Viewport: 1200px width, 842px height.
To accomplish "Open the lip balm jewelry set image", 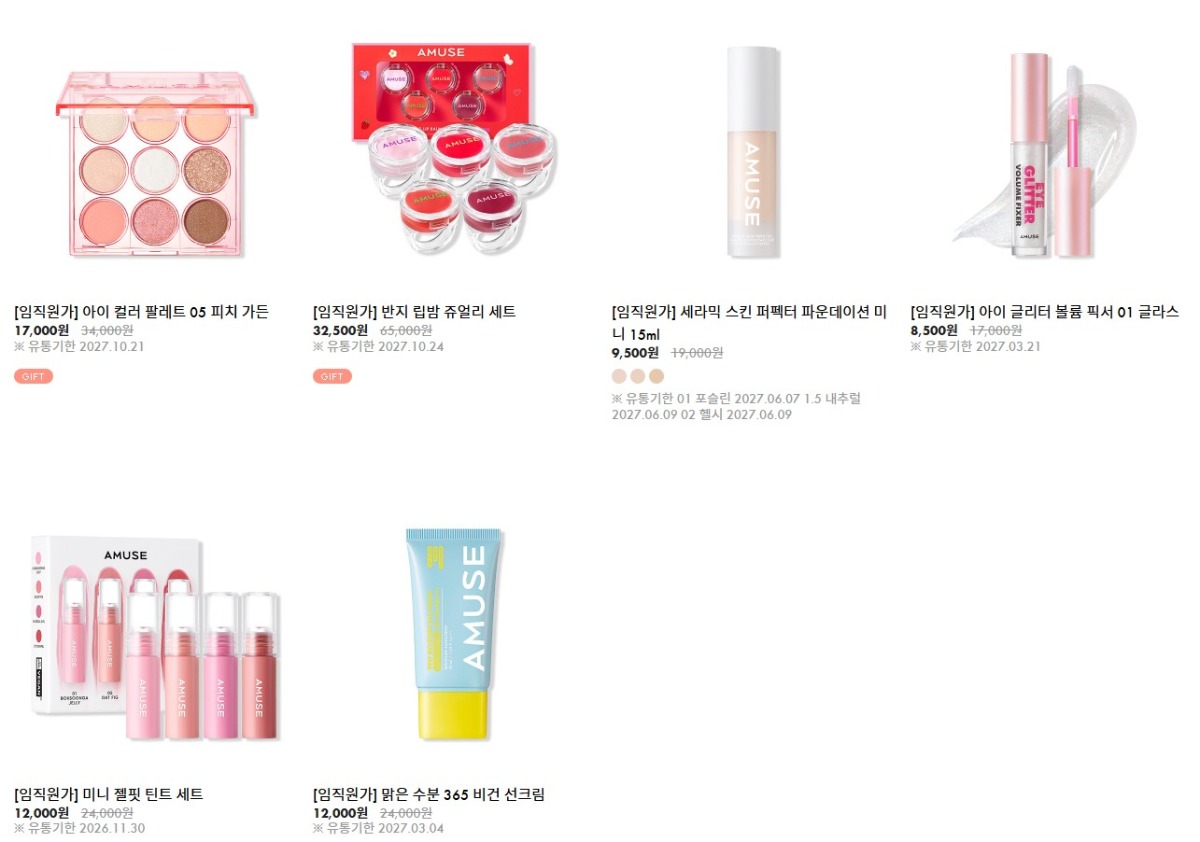I will pyautogui.click(x=449, y=149).
